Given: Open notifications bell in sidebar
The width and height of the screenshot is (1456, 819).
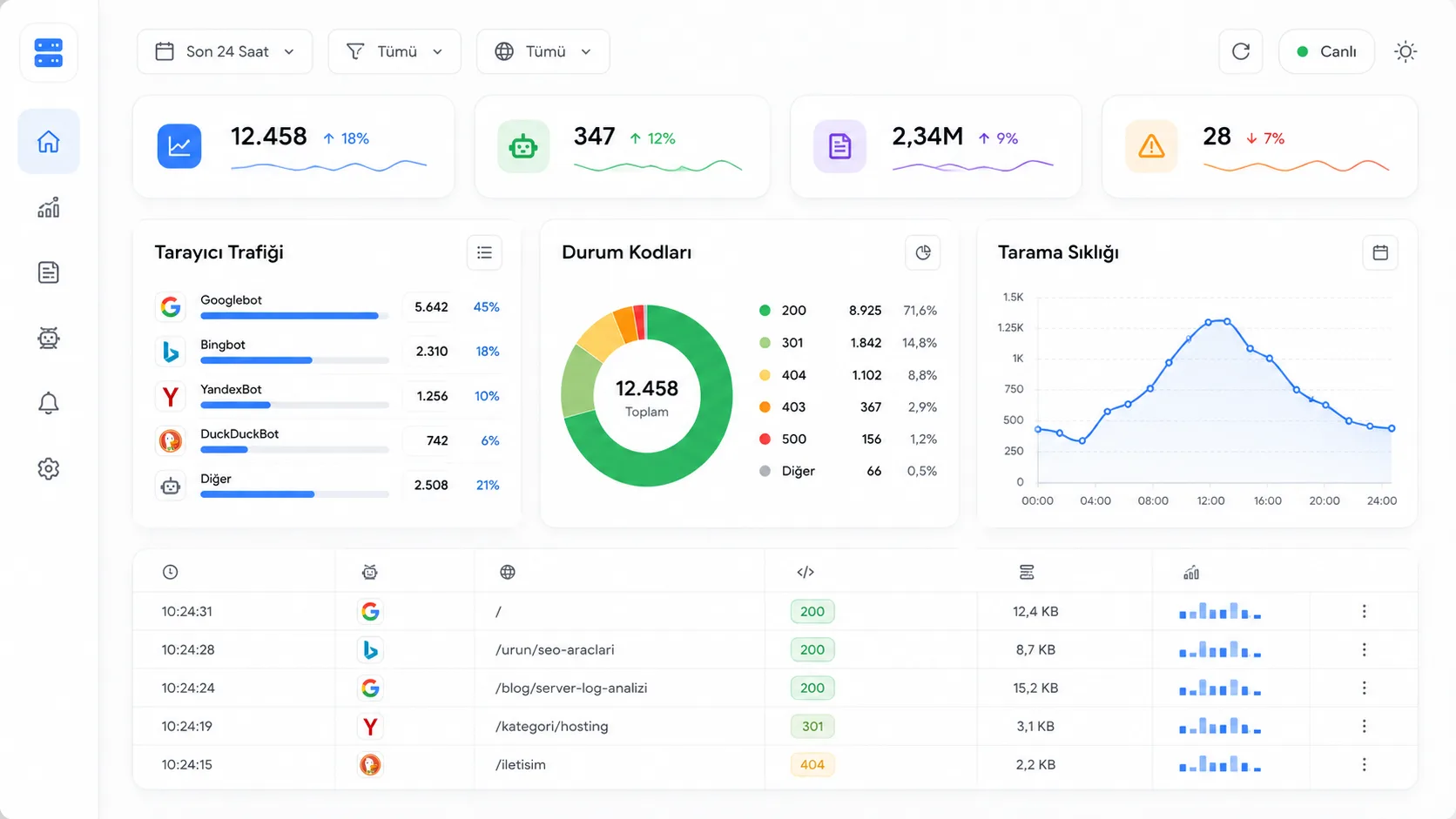Looking at the screenshot, I should tap(49, 403).
